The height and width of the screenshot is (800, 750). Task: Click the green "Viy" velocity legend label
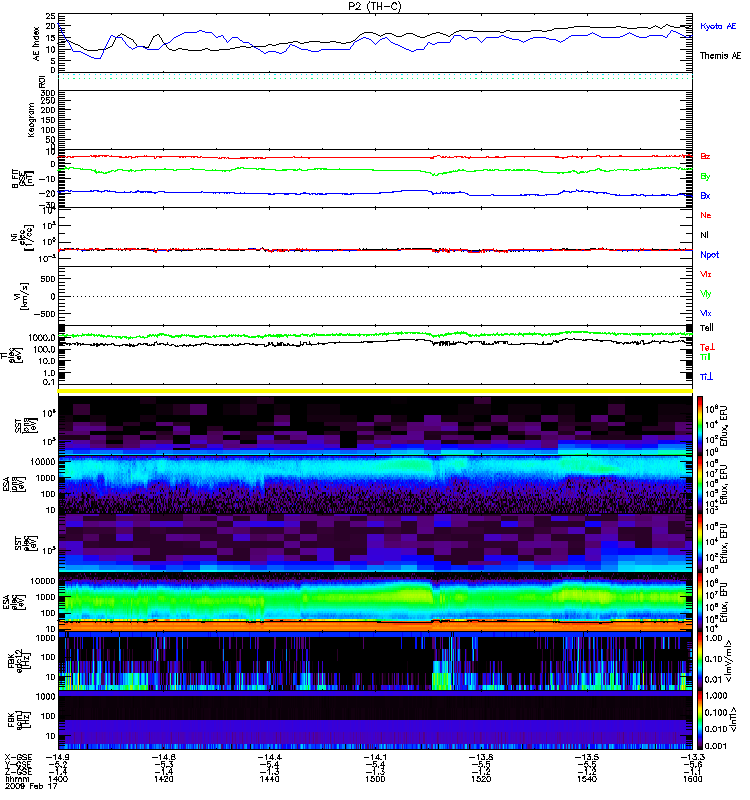(x=706, y=294)
